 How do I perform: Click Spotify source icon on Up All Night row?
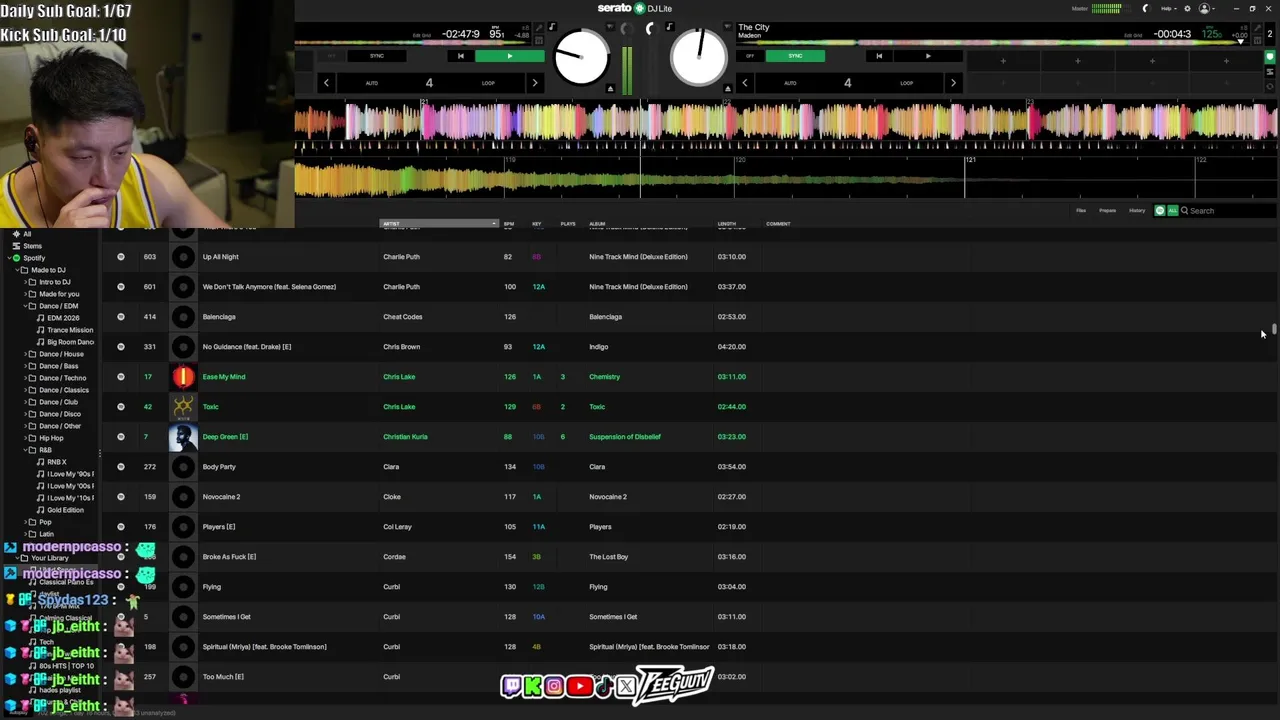(121, 257)
